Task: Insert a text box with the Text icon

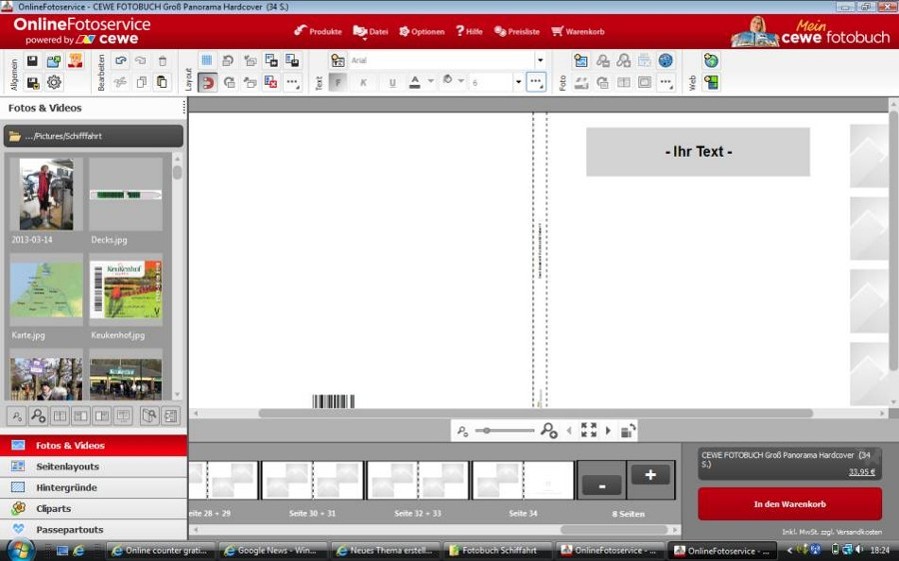Action: coord(338,60)
